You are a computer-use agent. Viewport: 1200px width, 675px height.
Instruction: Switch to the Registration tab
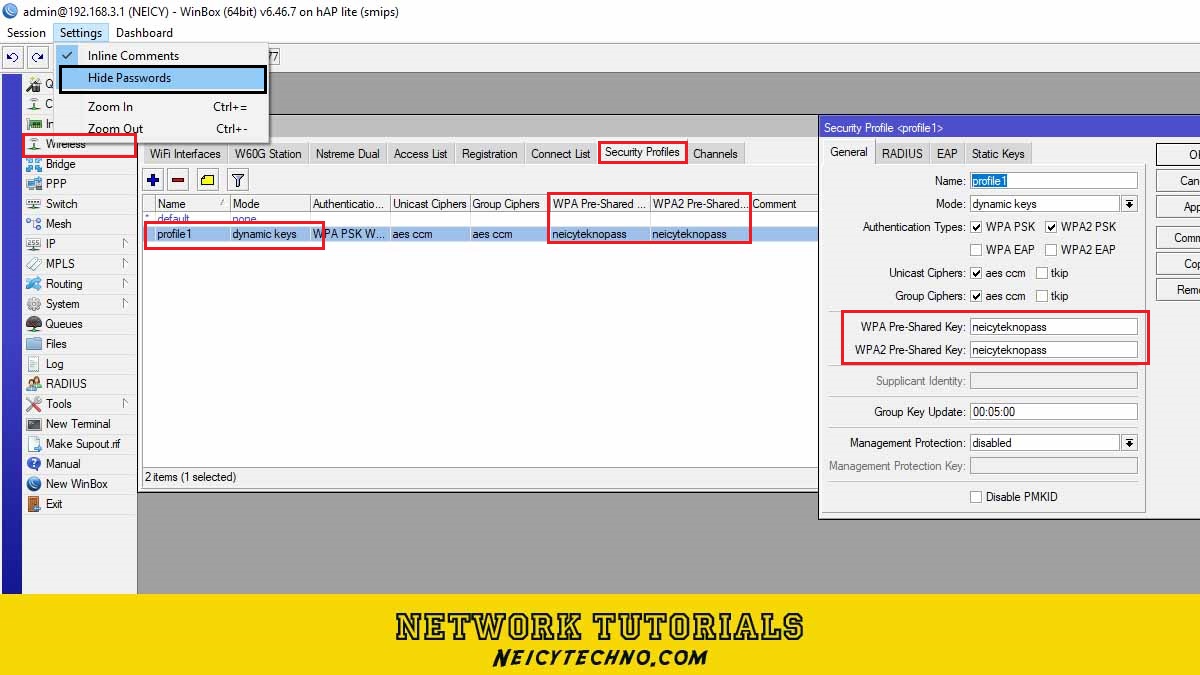coord(489,154)
